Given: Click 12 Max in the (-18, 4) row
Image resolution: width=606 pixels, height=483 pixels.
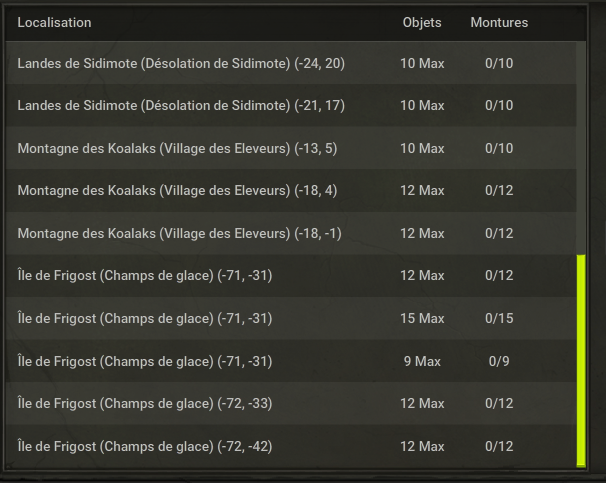Looking at the screenshot, I should point(422,190).
